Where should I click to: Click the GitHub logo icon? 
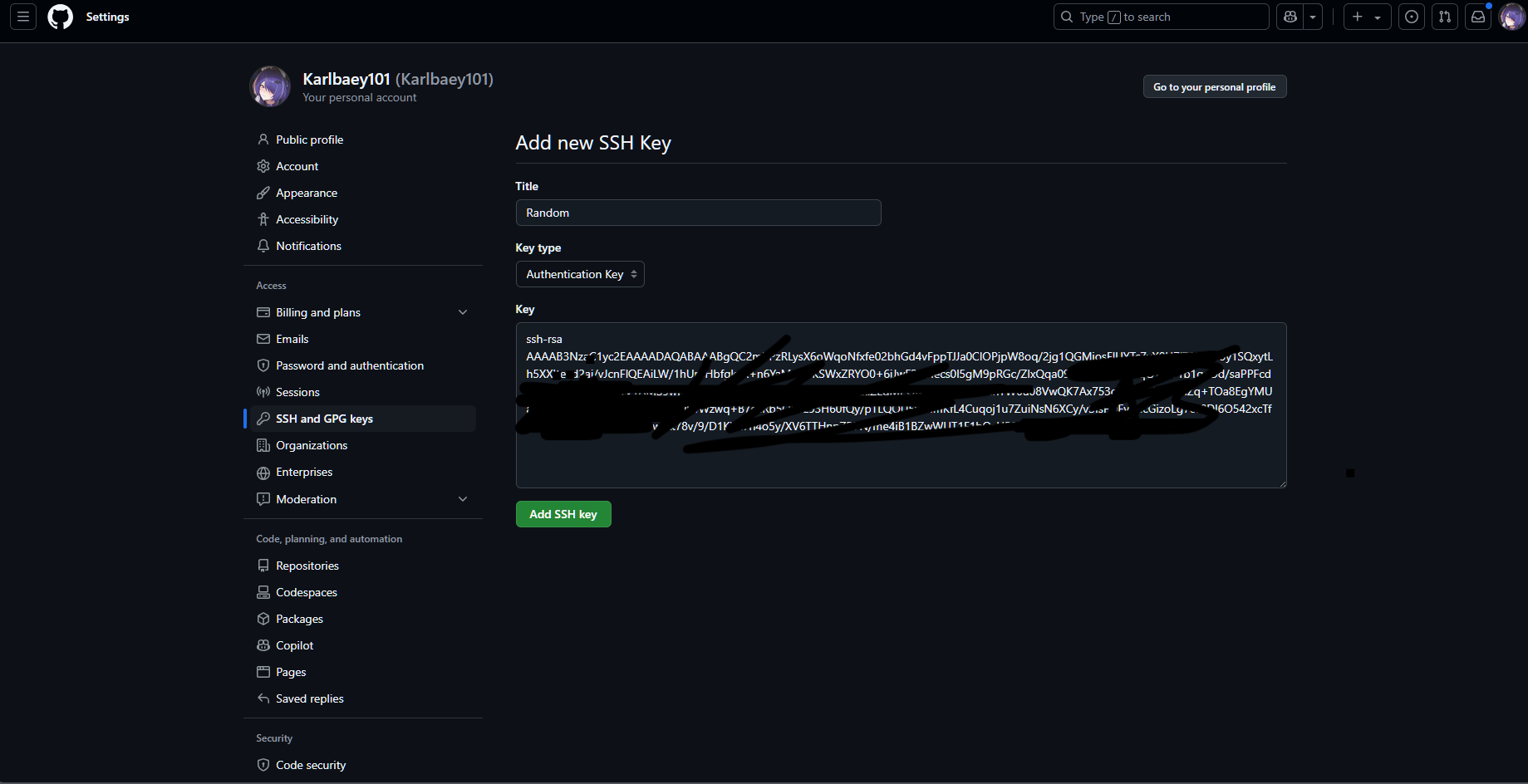[60, 17]
